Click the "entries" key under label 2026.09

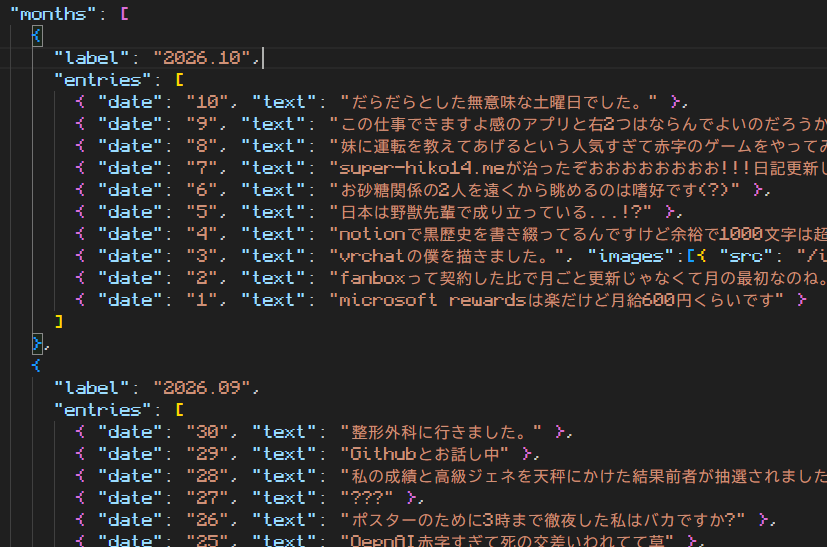coord(102,410)
